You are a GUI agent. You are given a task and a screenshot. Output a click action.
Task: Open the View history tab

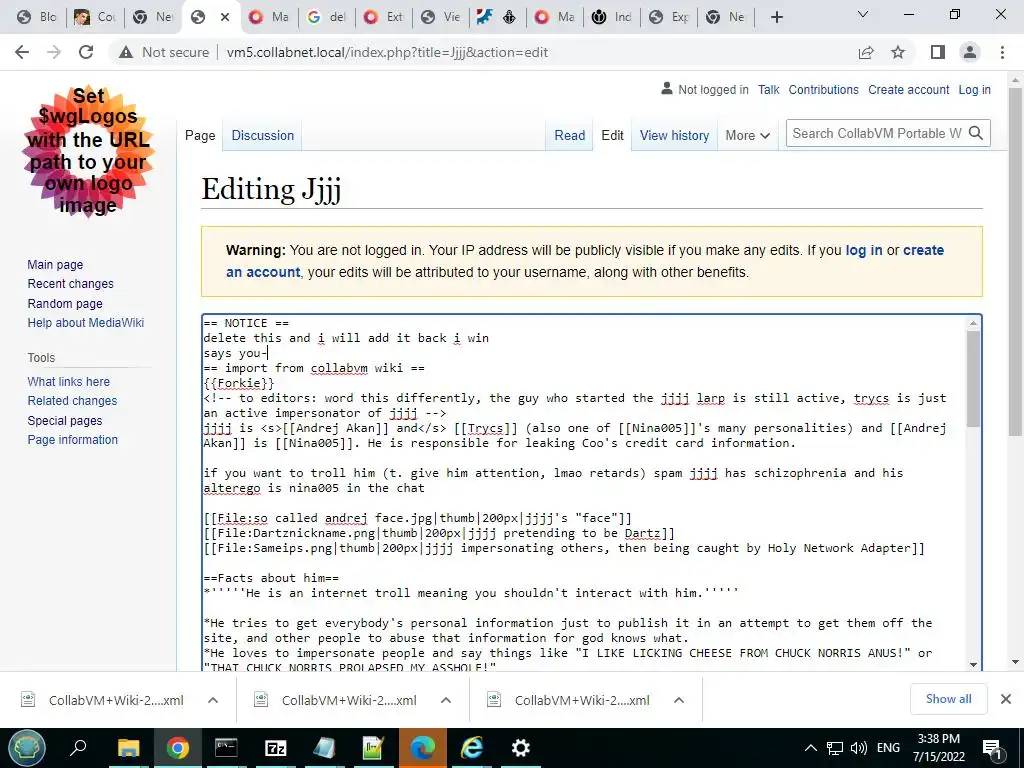click(674, 135)
